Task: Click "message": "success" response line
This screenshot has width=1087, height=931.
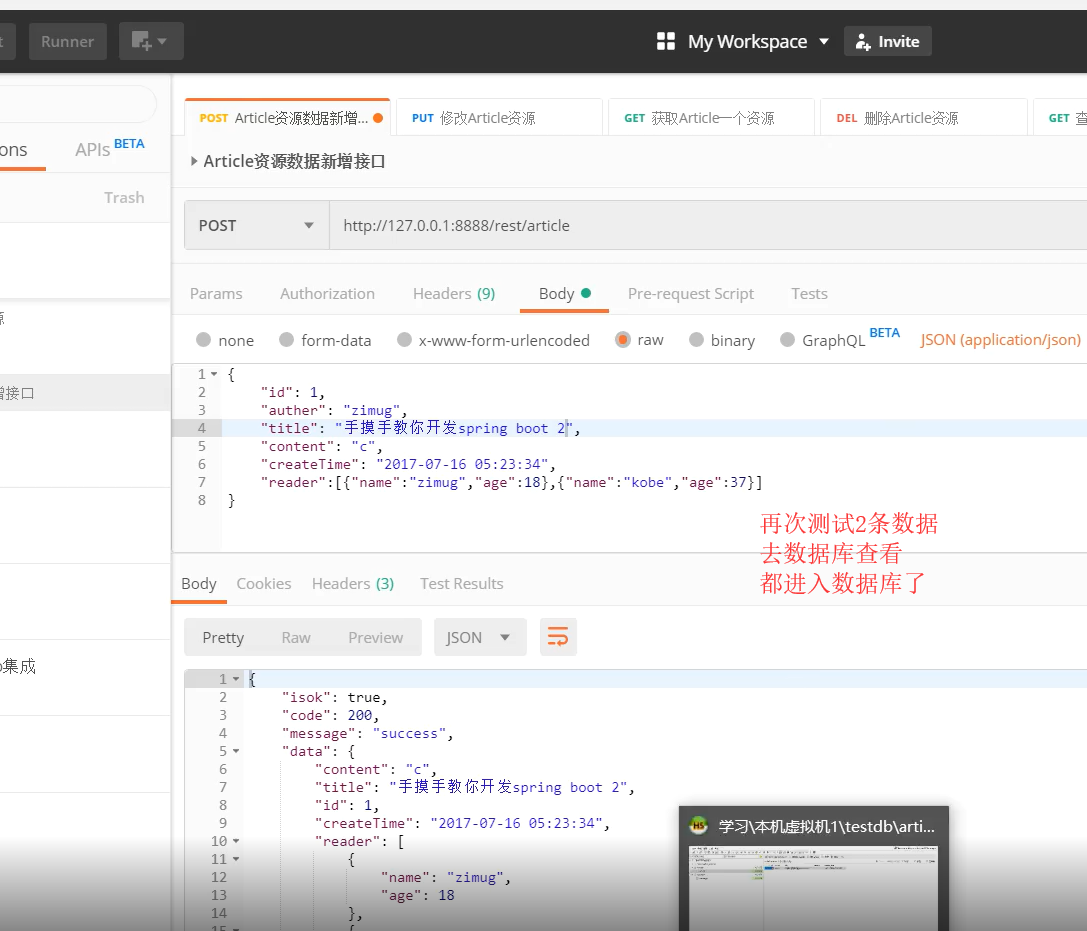Action: (x=367, y=733)
